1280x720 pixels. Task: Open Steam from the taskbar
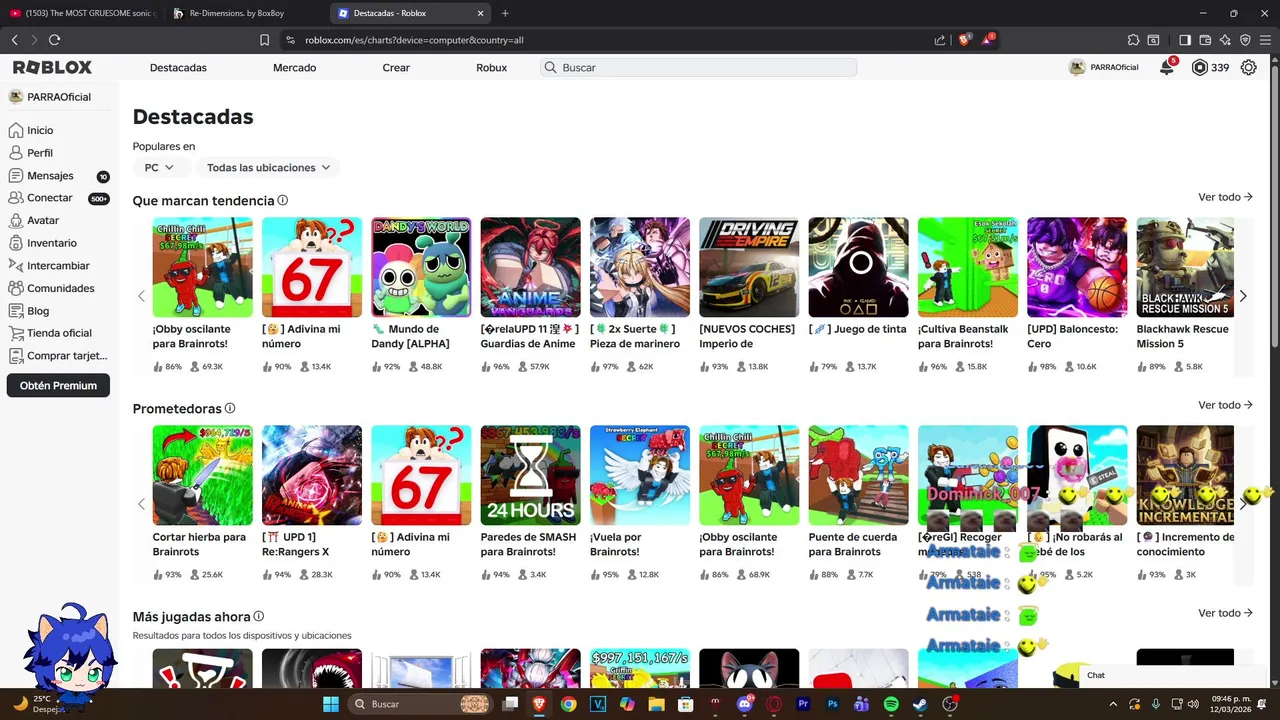click(x=920, y=704)
